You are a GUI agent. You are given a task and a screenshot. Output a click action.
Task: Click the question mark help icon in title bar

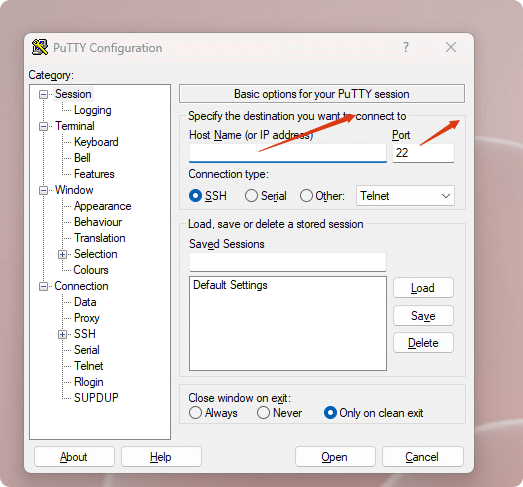[406, 47]
